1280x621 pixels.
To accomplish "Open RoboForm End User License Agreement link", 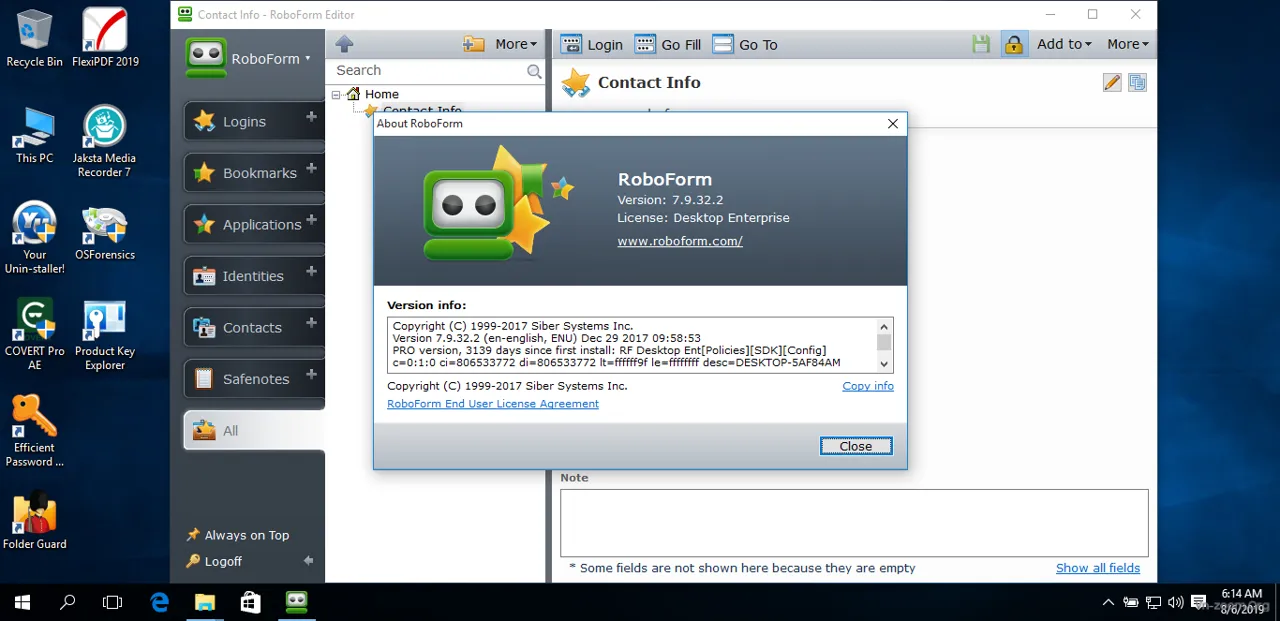I will [x=493, y=404].
